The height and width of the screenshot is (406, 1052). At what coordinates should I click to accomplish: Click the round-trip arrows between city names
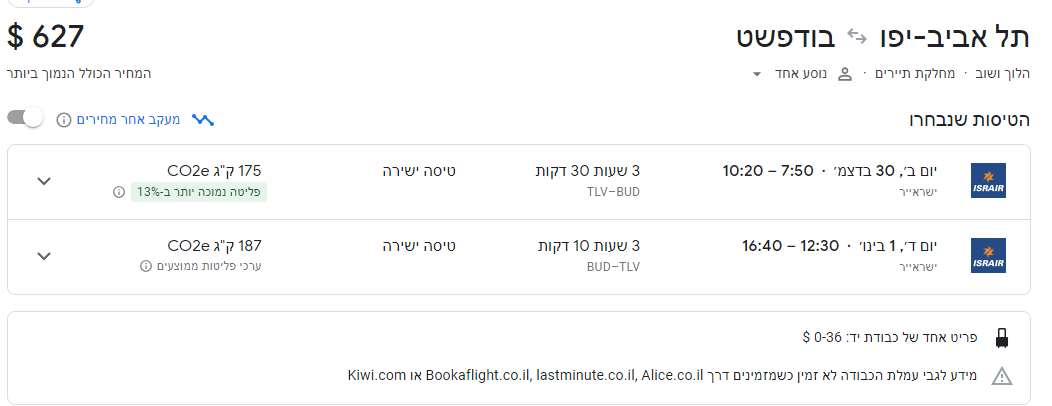click(x=857, y=37)
